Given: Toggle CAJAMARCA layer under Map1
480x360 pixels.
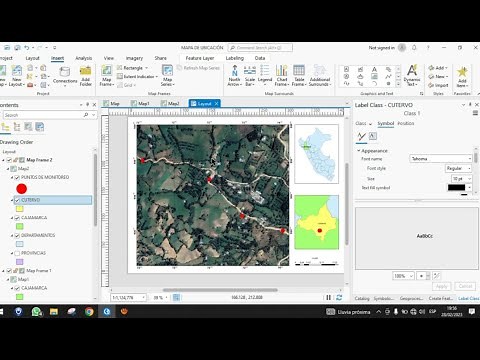Looking at the screenshot, I should 17,288.
